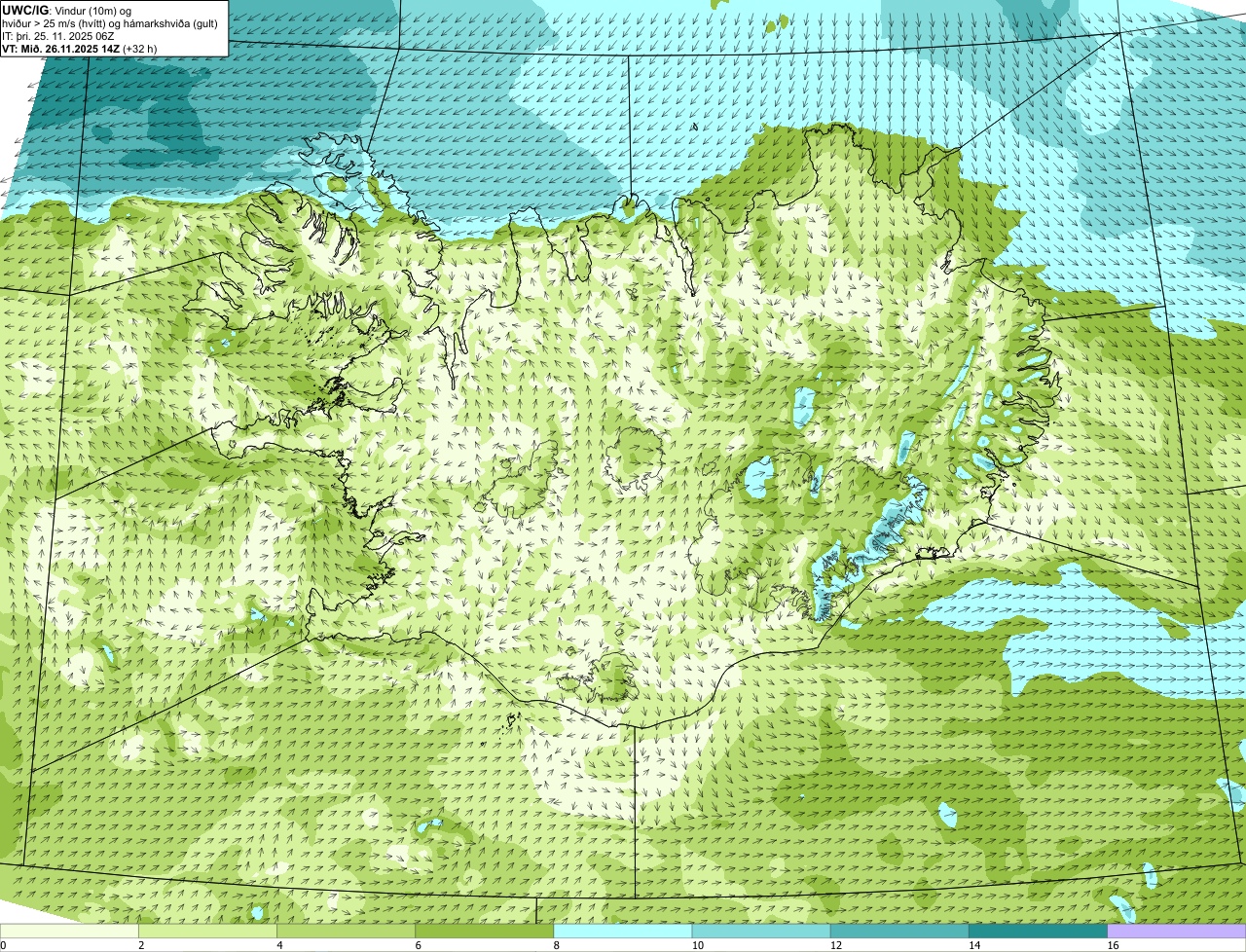Click the legend color segment between 4 and 6
The width and height of the screenshot is (1246, 952).
pyautogui.click(x=346, y=931)
